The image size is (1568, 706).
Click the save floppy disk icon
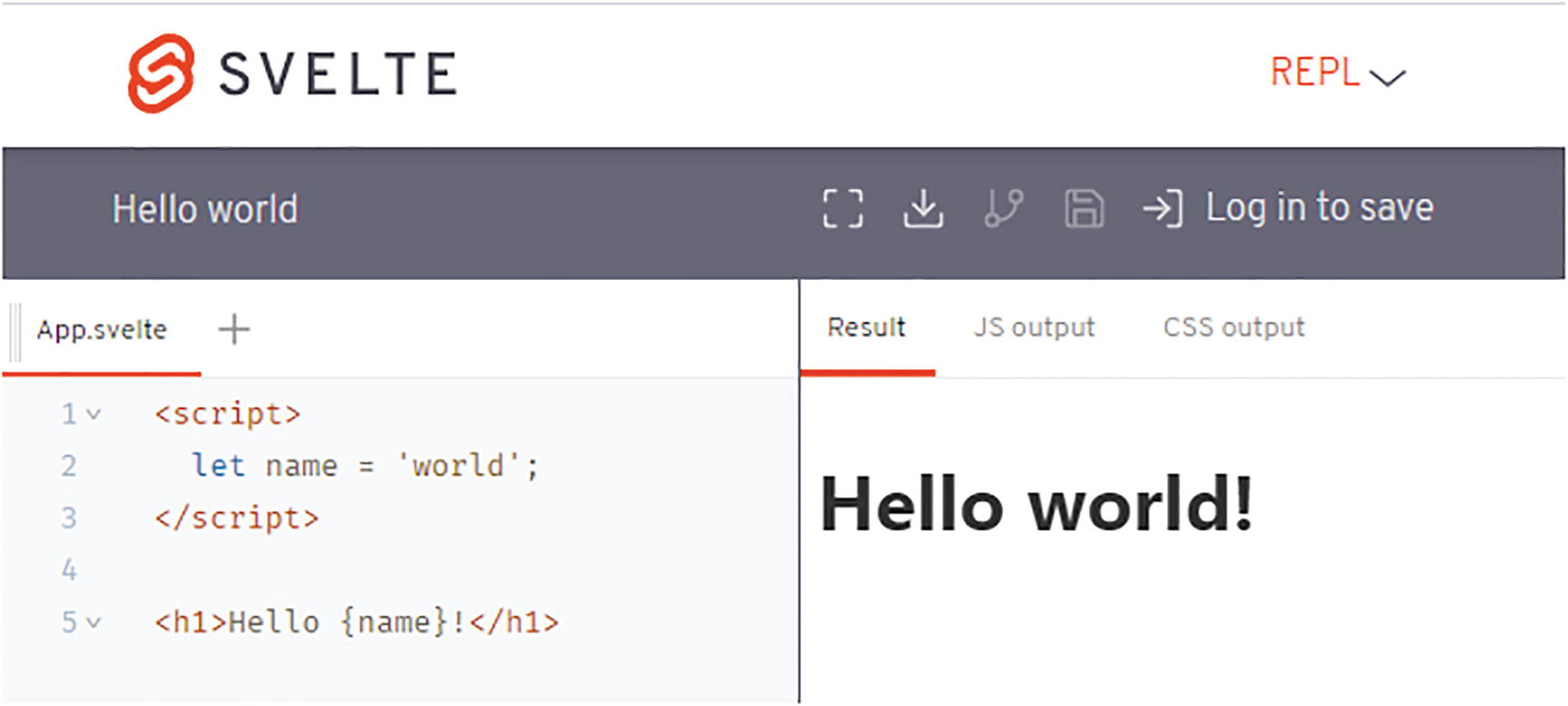point(1084,209)
